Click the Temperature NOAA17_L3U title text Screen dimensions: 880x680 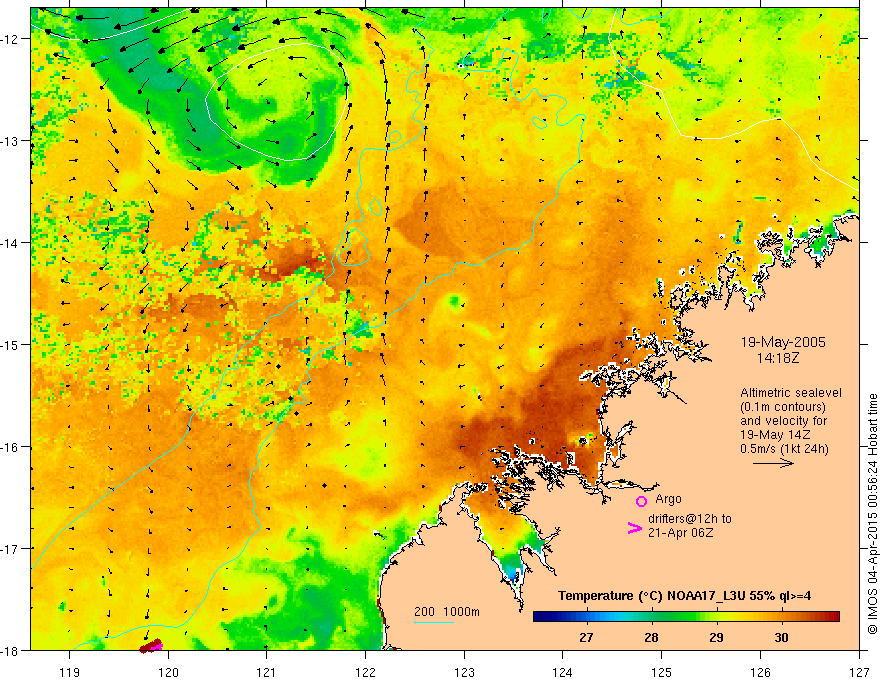[x=684, y=596]
